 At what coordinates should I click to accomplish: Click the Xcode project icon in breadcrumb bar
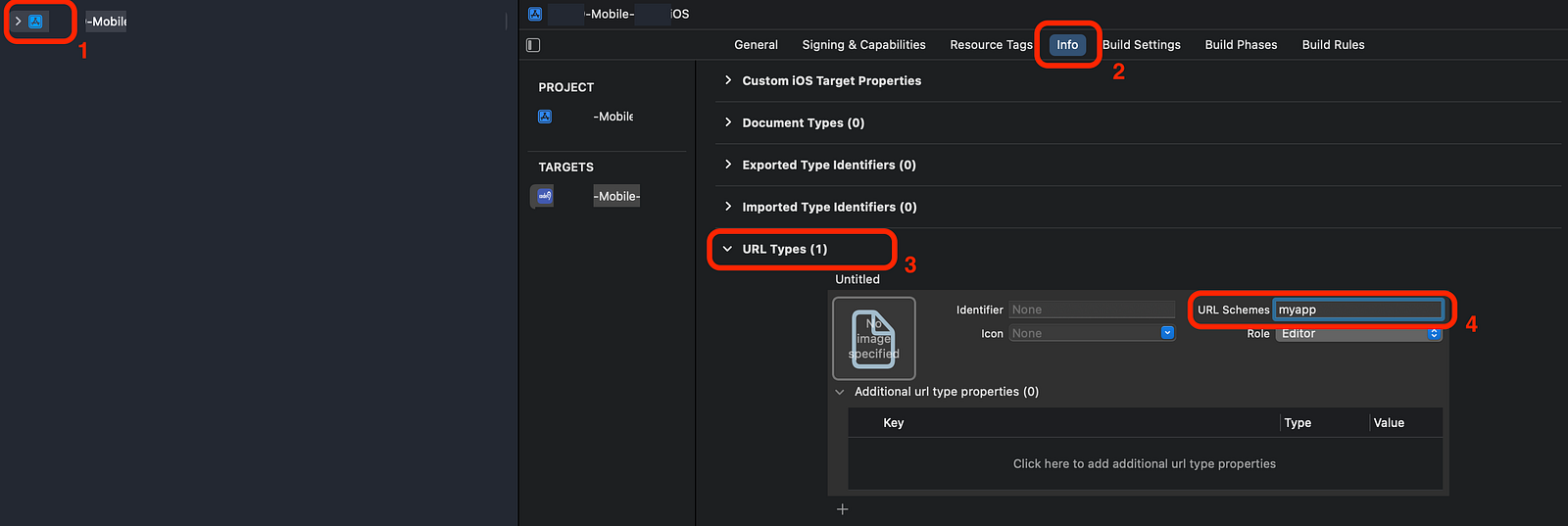535,14
